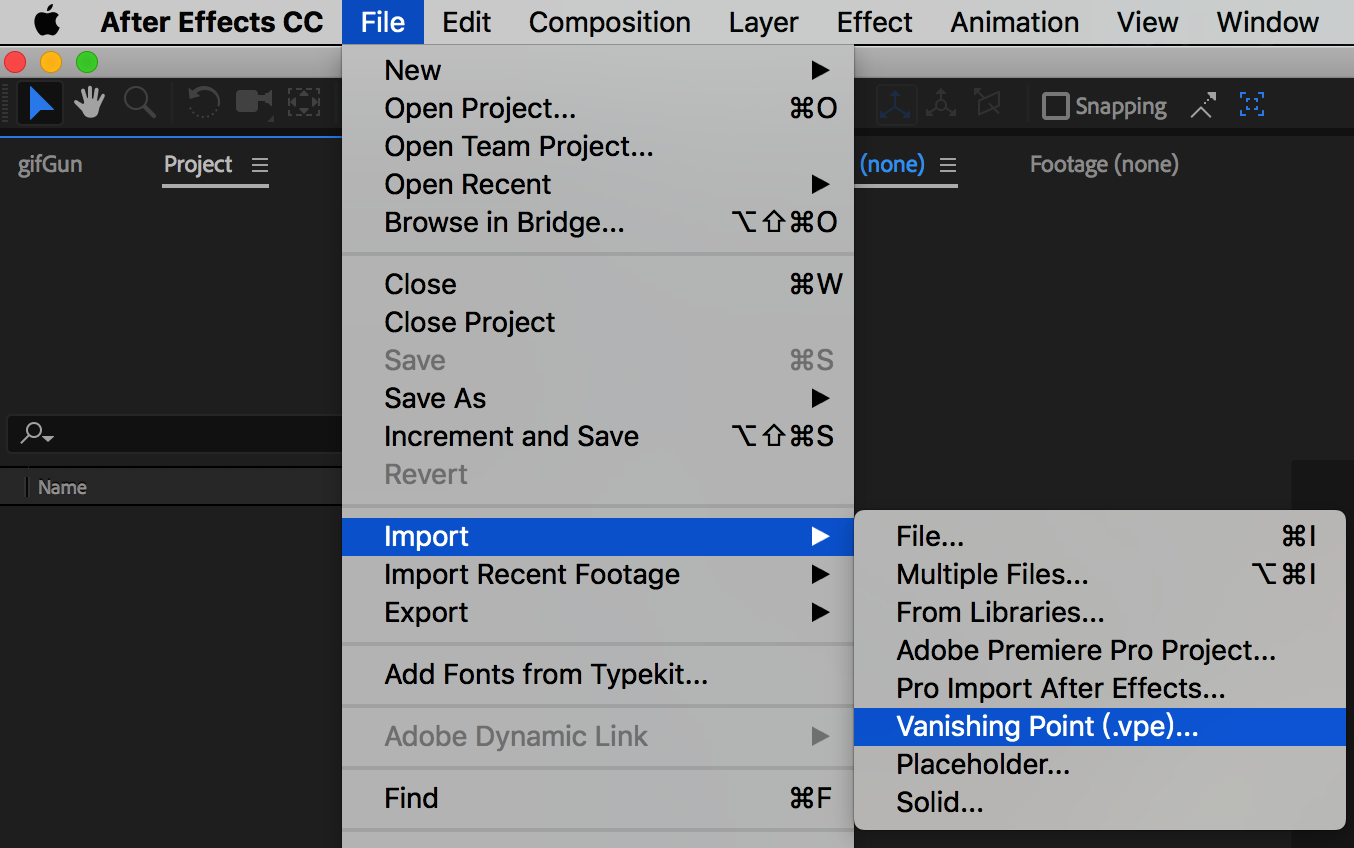The width and height of the screenshot is (1354, 848).
Task: Focus the Project panel search field
Action: [175, 433]
